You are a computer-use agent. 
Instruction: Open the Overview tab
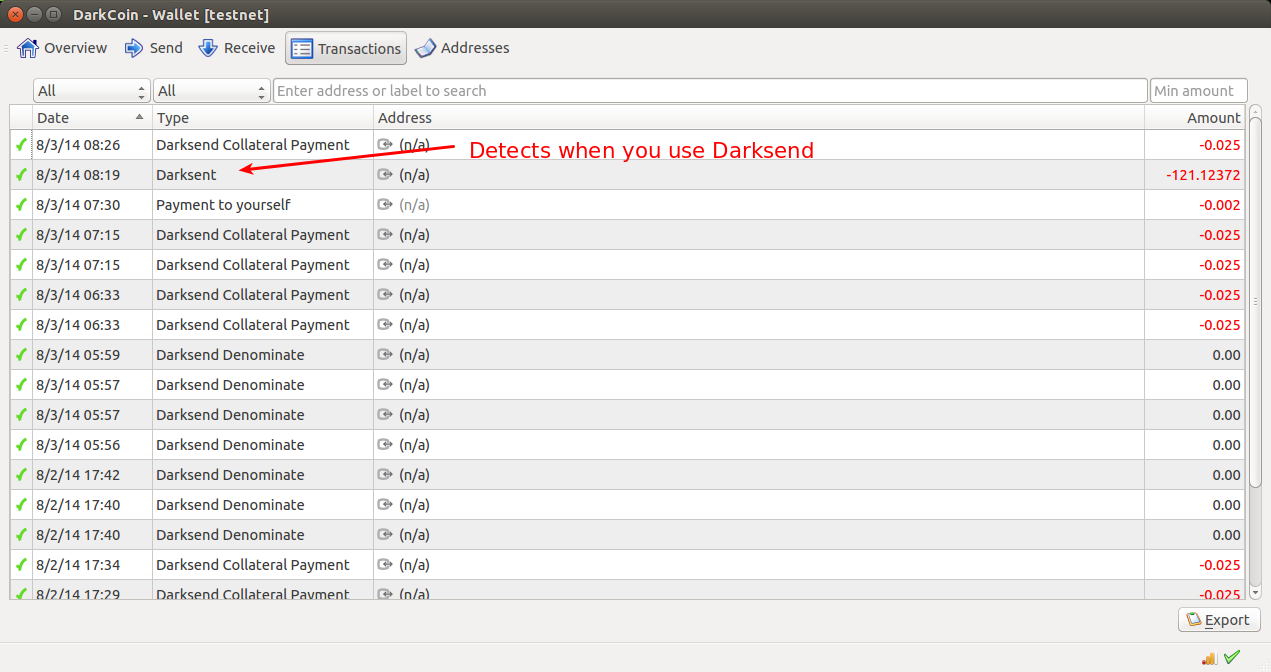coord(62,48)
